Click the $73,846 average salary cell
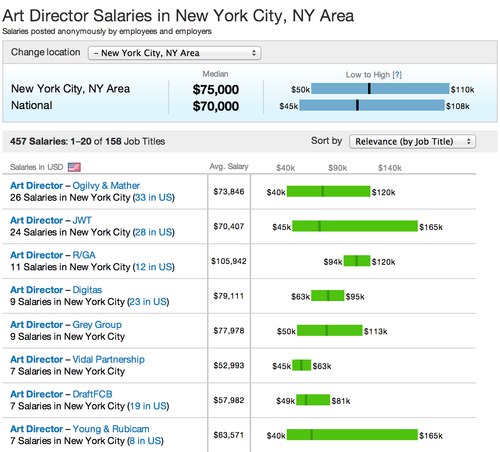 pyautogui.click(x=229, y=192)
